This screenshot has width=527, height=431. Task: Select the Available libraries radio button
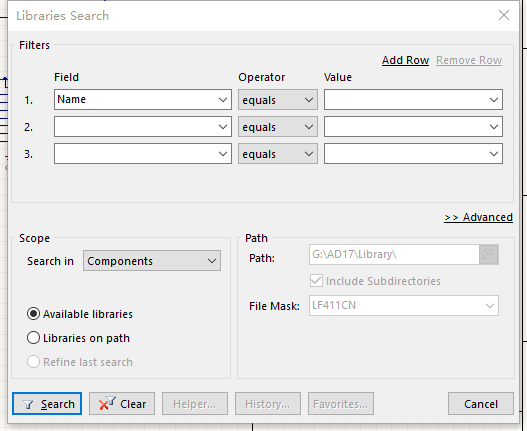pyautogui.click(x=33, y=314)
